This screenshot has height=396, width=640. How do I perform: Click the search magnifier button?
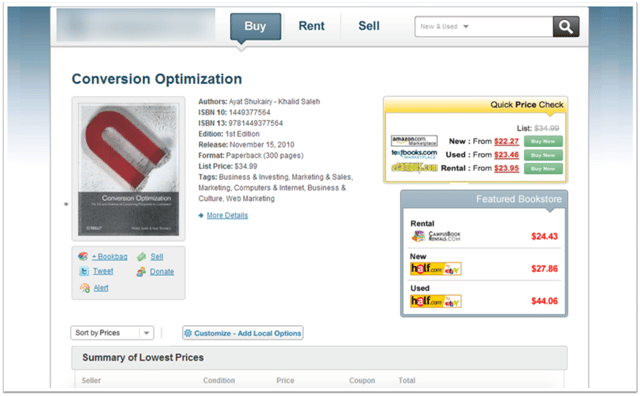566,27
